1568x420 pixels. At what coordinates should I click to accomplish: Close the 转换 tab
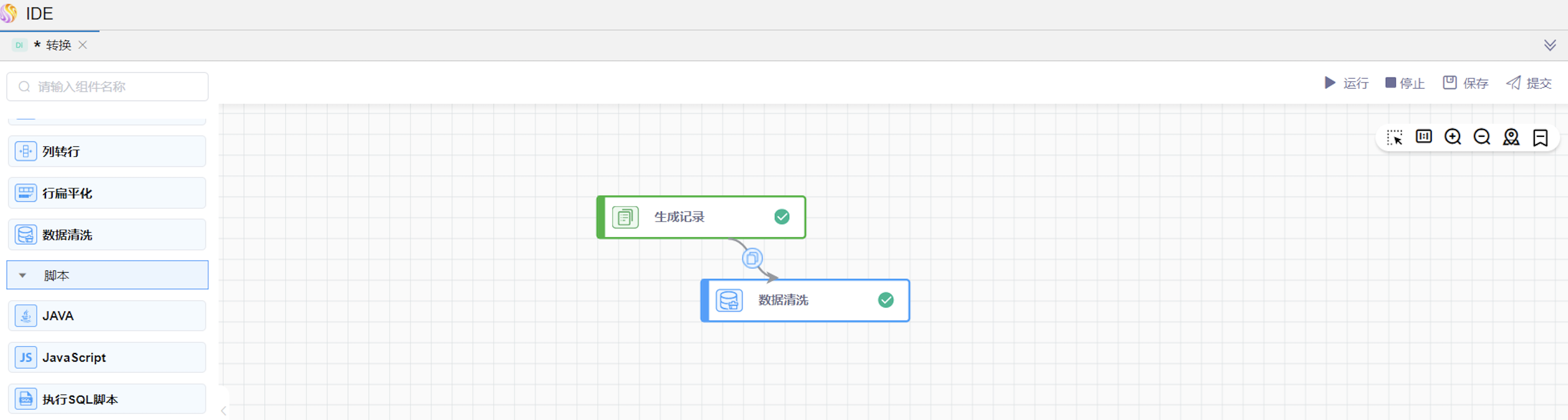pyautogui.click(x=83, y=45)
